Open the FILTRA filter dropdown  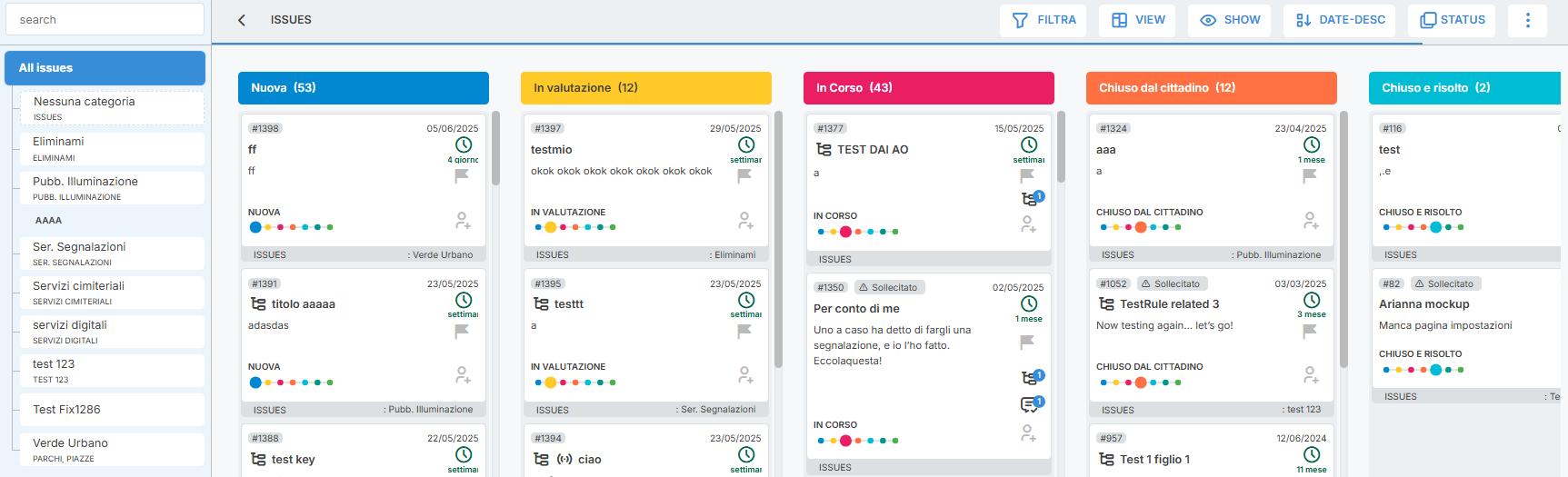1044,20
